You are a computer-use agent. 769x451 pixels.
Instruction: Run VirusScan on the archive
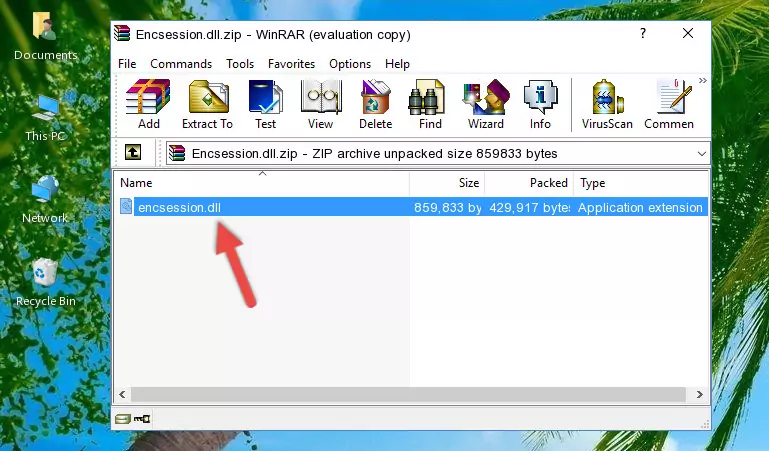tap(607, 104)
